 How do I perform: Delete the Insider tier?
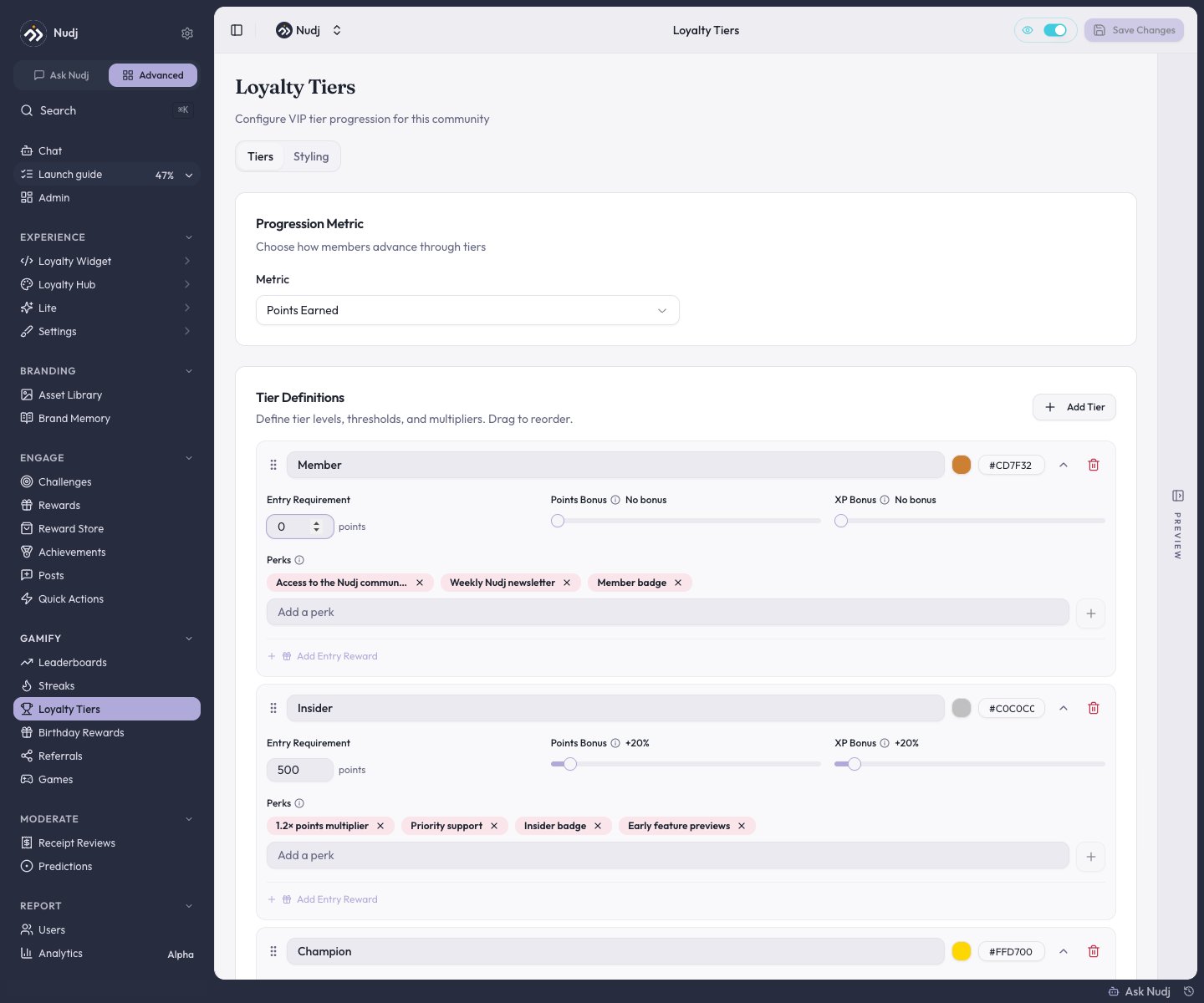tap(1093, 708)
